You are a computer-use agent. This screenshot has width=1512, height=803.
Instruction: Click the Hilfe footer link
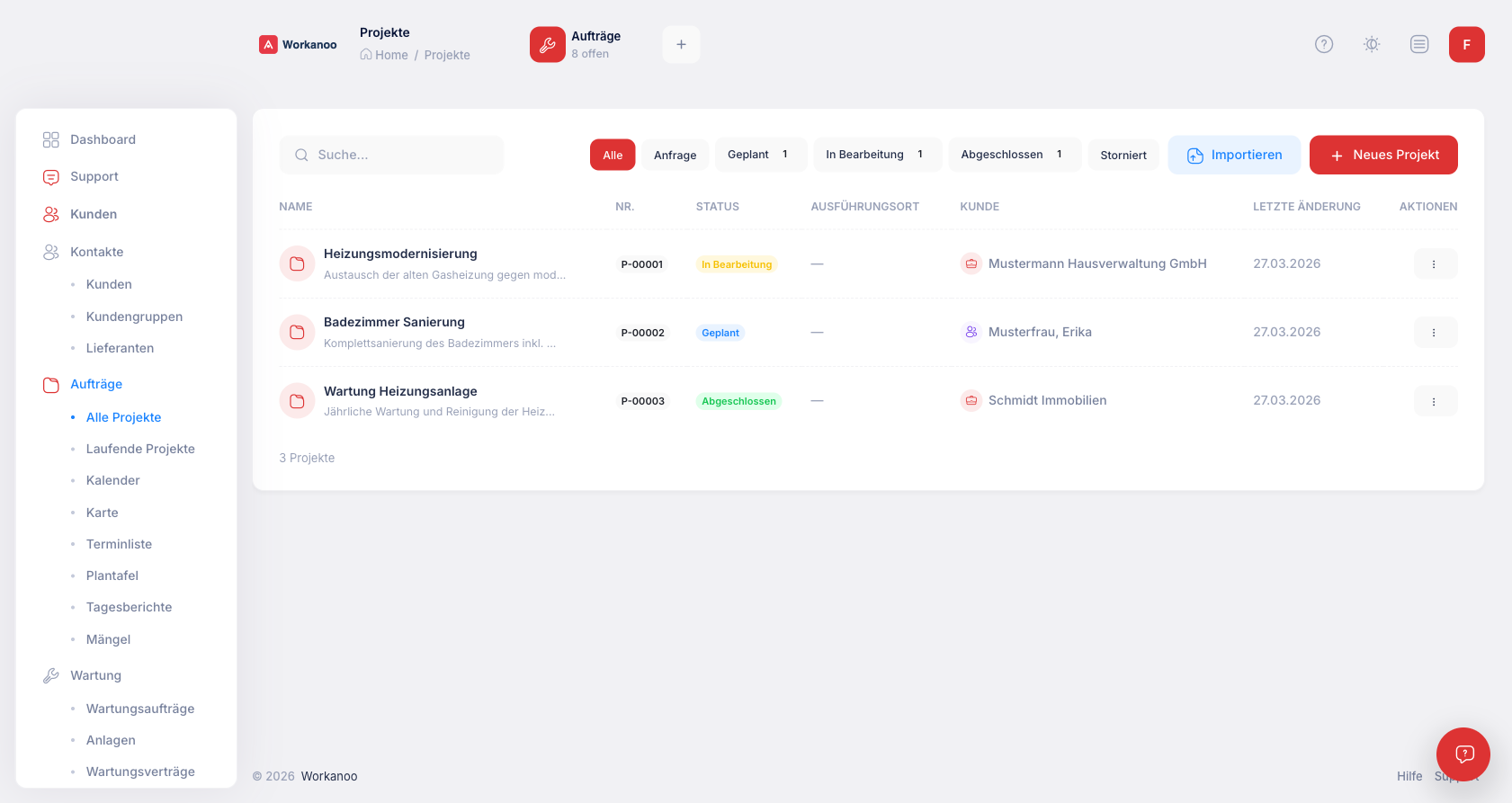coord(1409,776)
